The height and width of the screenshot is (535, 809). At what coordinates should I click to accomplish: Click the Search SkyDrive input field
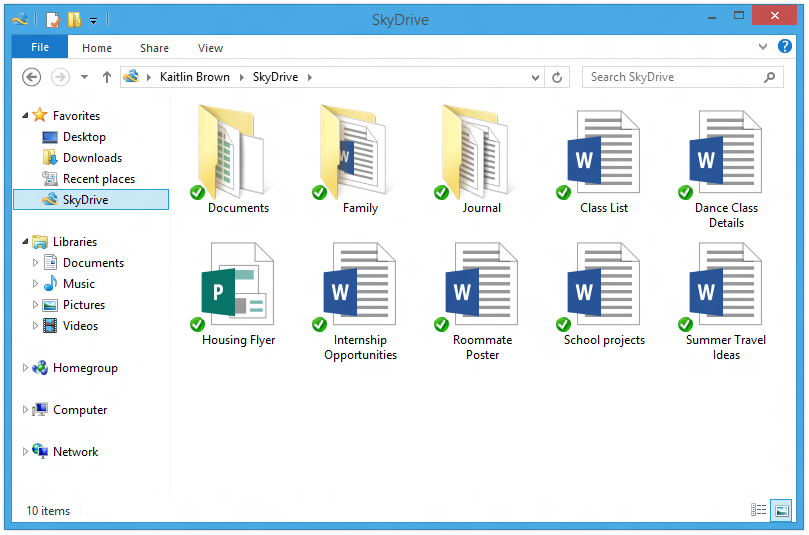point(670,77)
